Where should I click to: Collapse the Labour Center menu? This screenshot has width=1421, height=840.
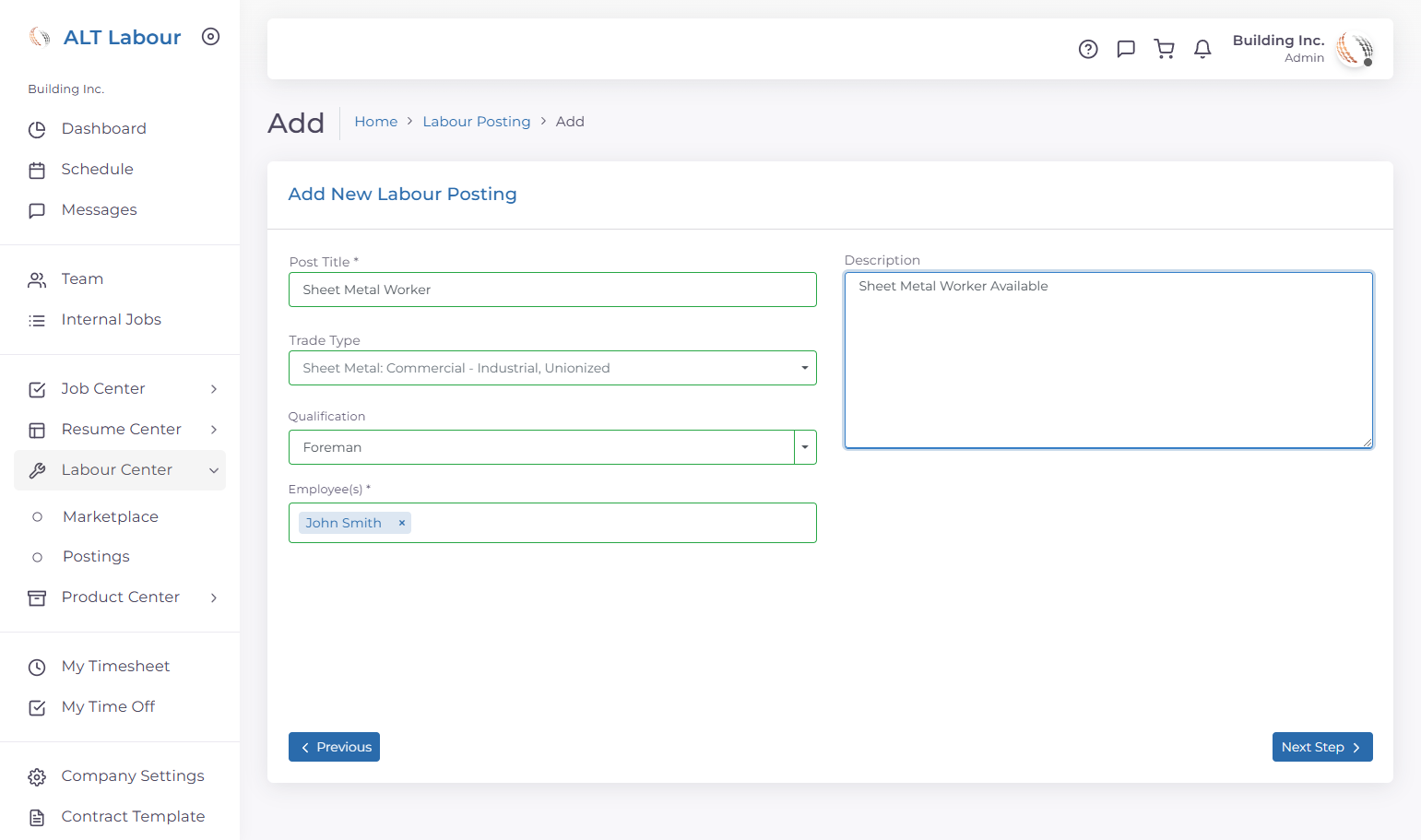tap(120, 470)
